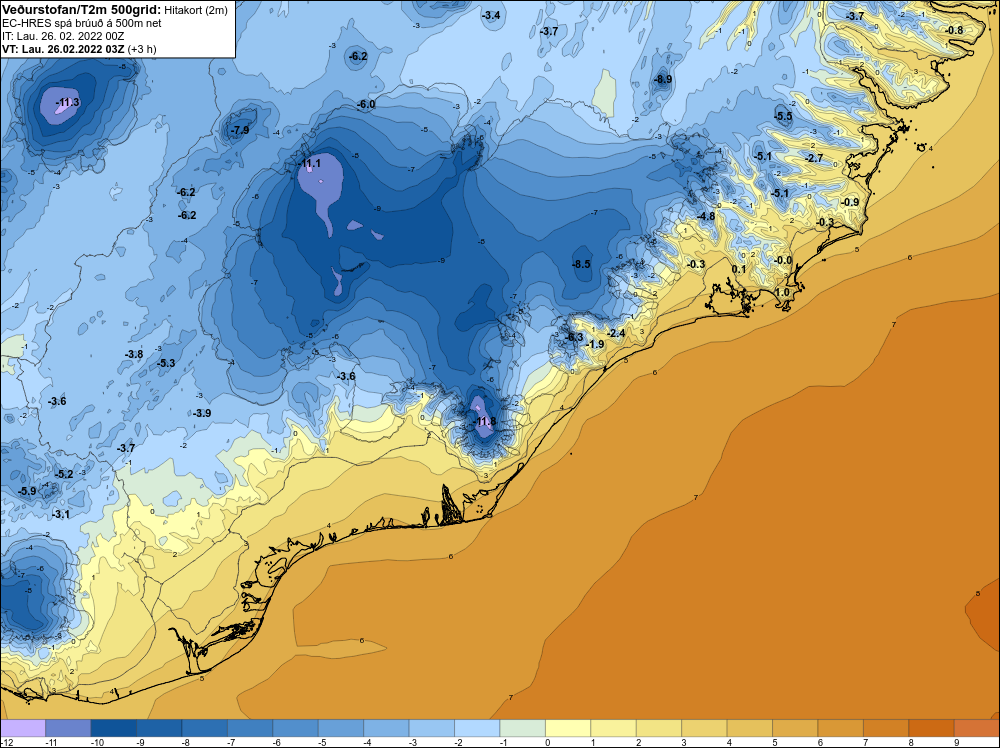1000x748 pixels.
Task: Click the 6 degree legend swatch
Action: [x=841, y=728]
